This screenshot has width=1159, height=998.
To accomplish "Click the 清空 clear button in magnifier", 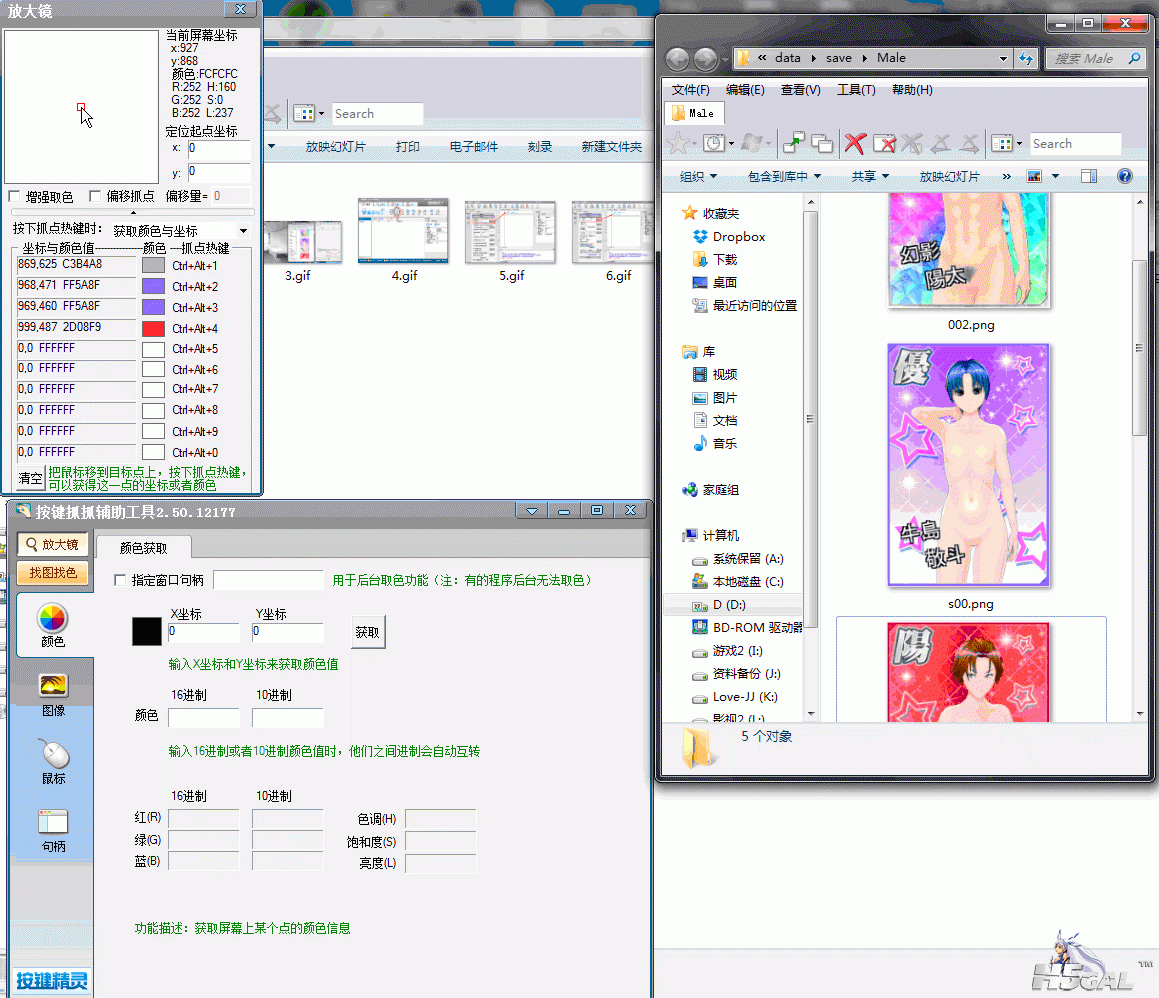I will pos(30,478).
